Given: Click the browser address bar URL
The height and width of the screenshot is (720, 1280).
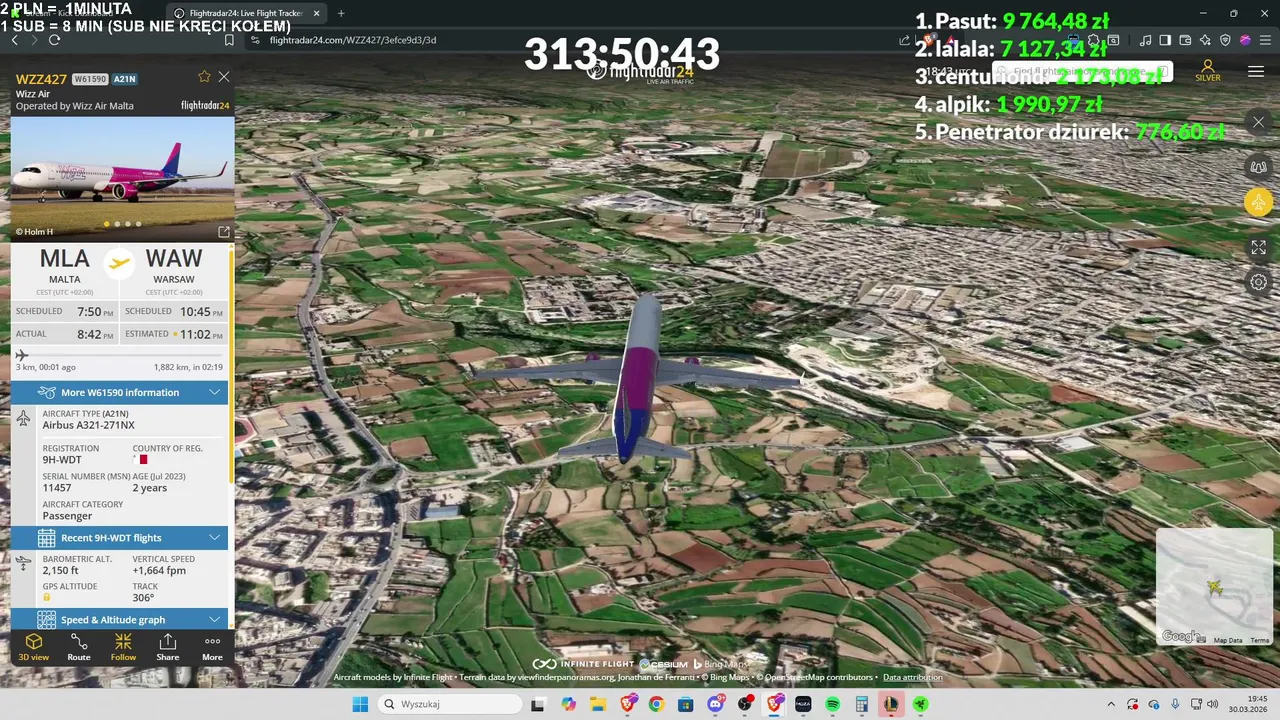Looking at the screenshot, I should (353, 40).
